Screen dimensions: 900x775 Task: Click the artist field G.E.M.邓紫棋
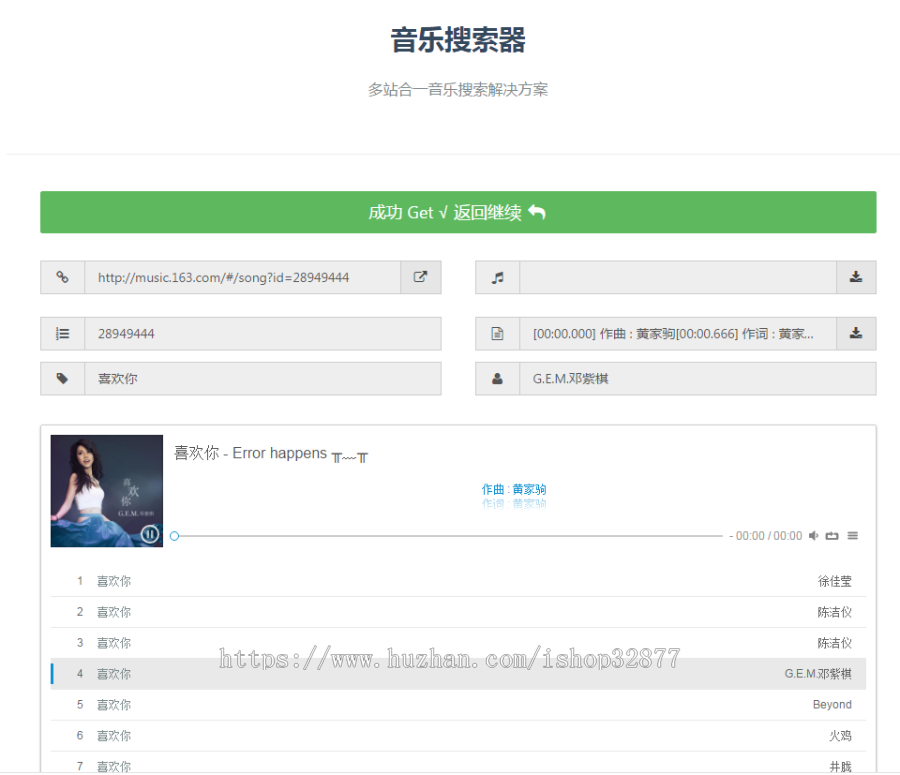point(698,378)
